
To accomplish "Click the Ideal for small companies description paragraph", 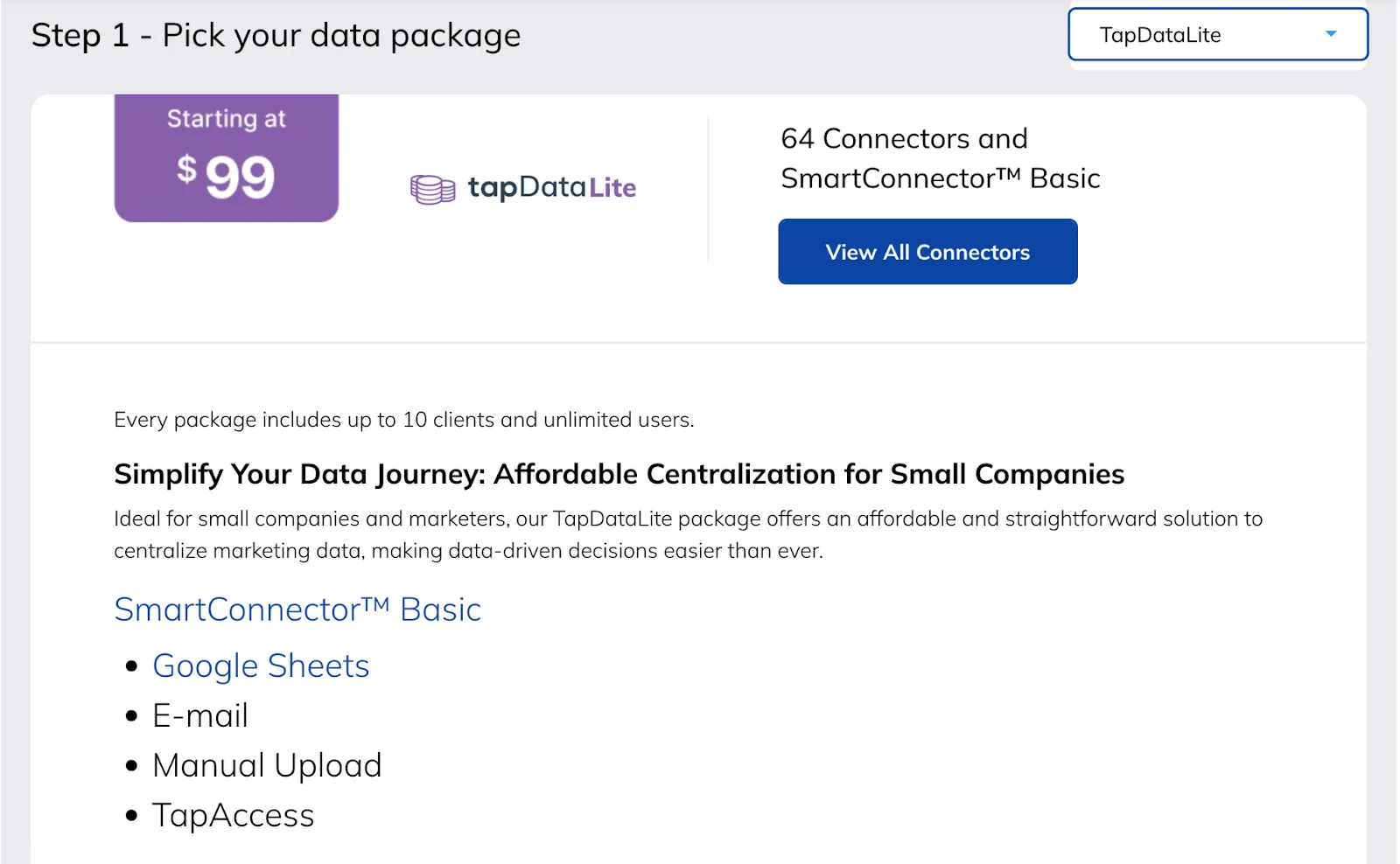I will click(x=687, y=534).
